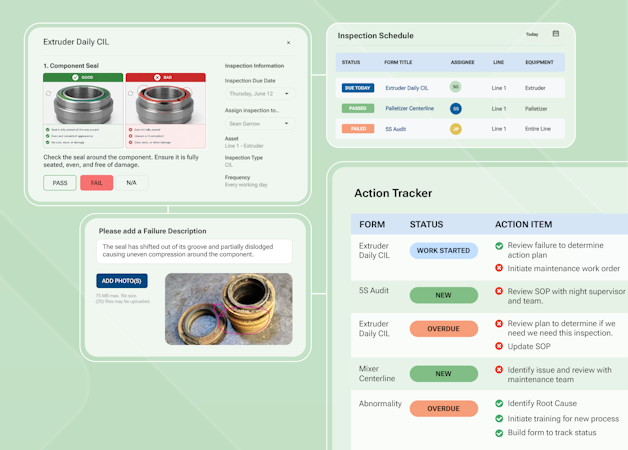Sort schedule by STATUS column header
This screenshot has height=450, width=628.
click(x=351, y=62)
